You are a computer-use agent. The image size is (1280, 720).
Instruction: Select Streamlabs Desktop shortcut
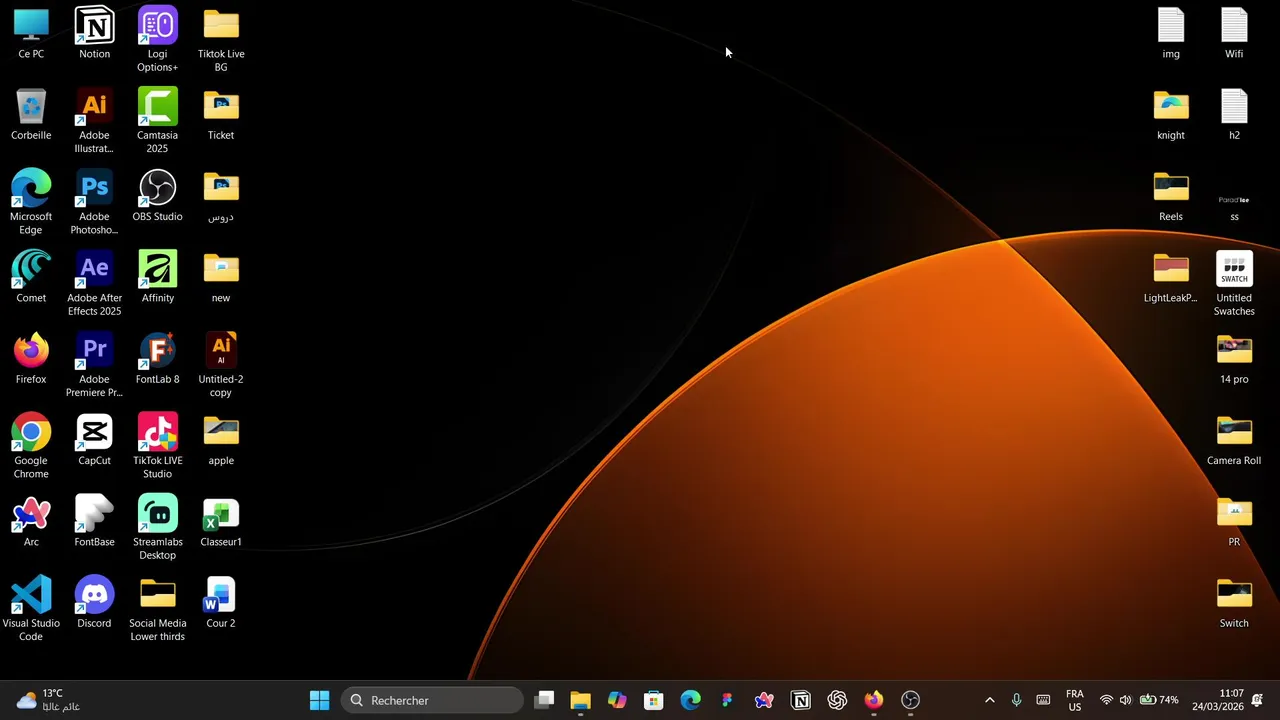point(157,526)
